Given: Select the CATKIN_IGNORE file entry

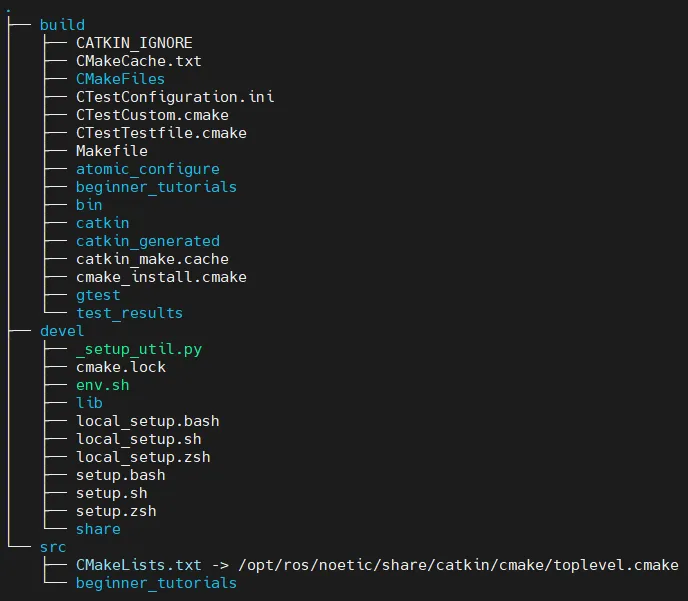Looking at the screenshot, I should click(134, 43).
